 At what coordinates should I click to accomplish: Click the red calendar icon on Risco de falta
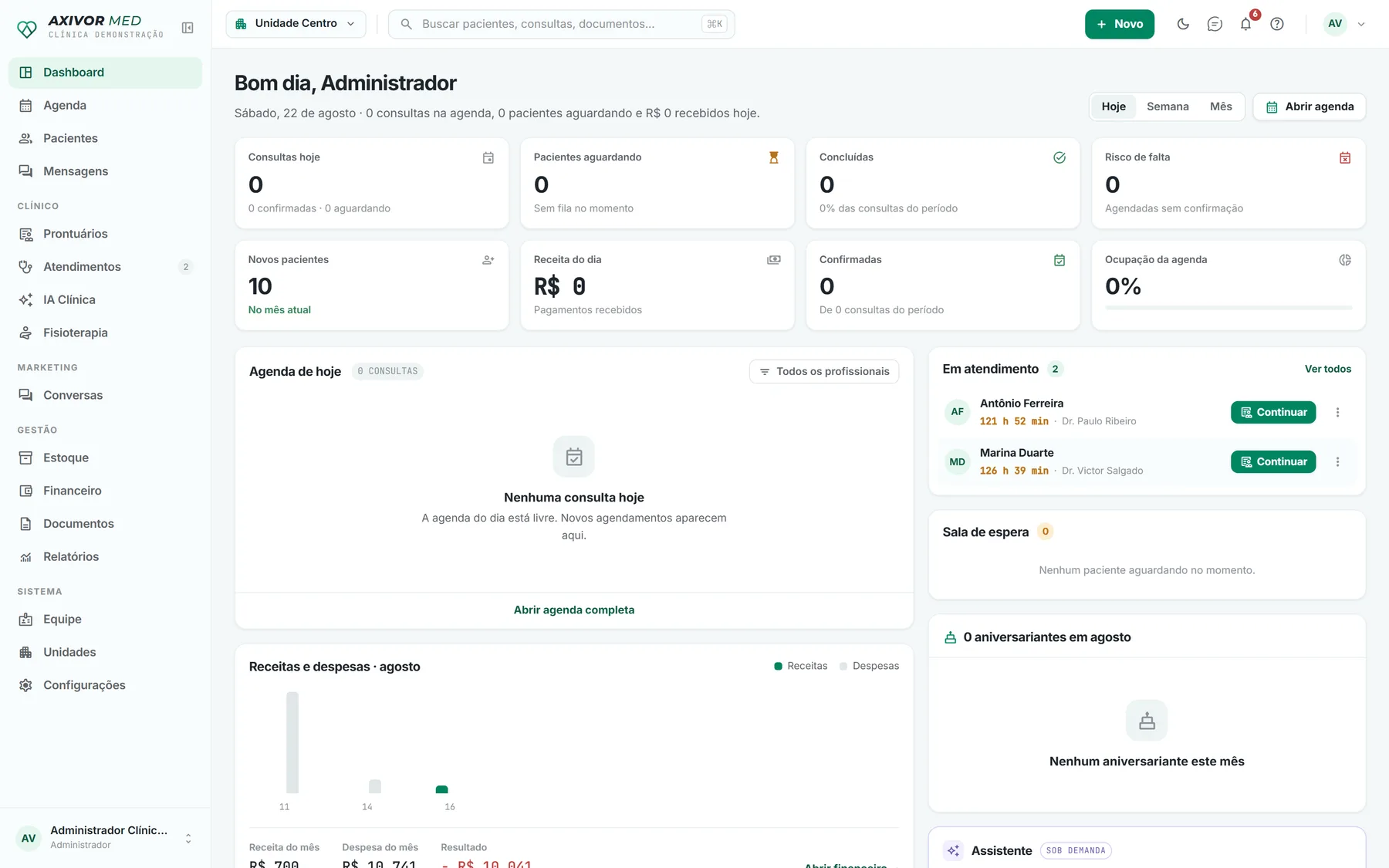tap(1345, 157)
